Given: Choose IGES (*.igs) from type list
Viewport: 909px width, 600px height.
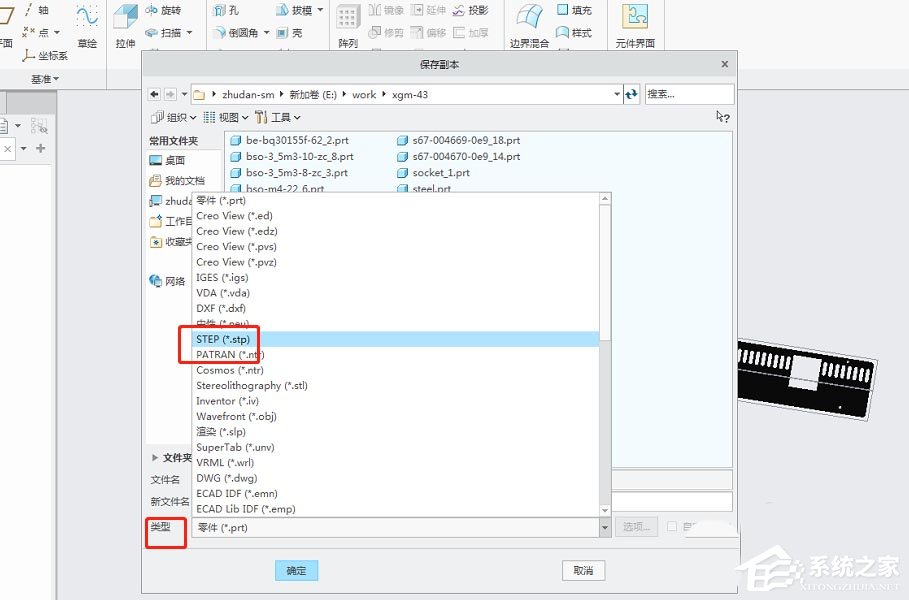Looking at the screenshot, I should pos(396,278).
